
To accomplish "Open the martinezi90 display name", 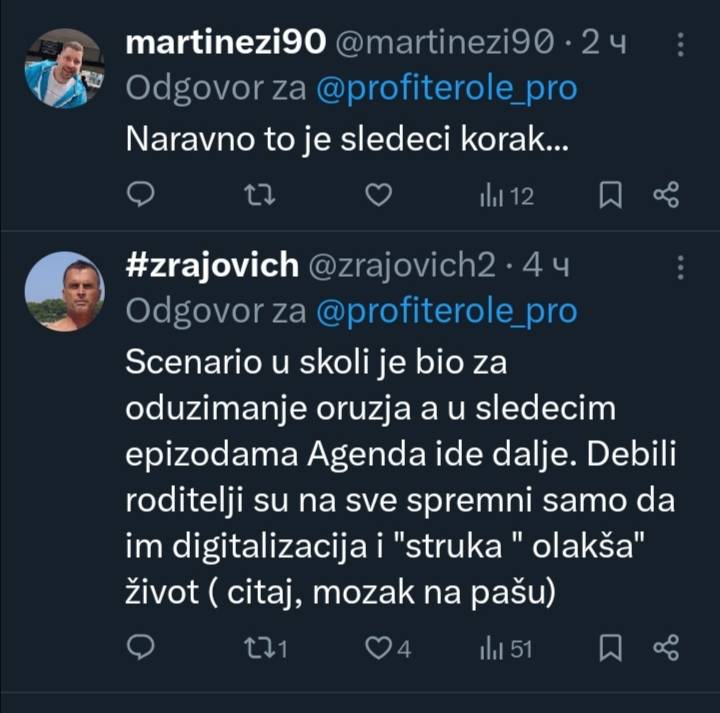I will 226,42.
